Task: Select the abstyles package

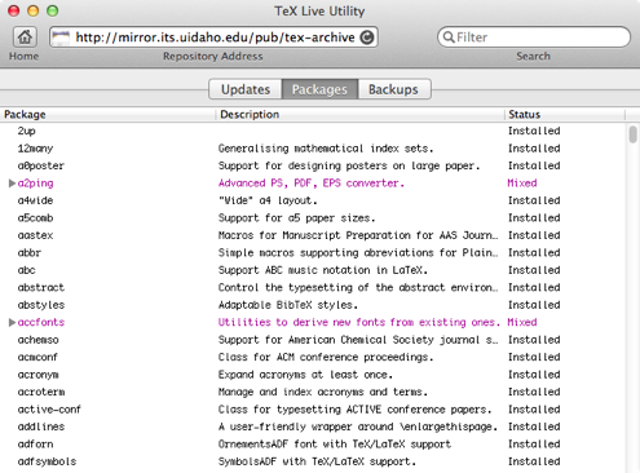Action: click(41, 305)
